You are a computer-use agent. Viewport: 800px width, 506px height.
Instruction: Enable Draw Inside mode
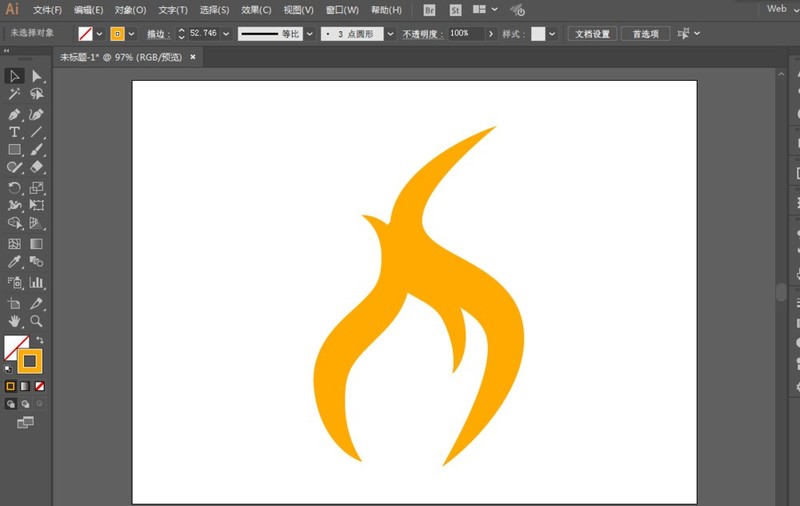(x=39, y=404)
